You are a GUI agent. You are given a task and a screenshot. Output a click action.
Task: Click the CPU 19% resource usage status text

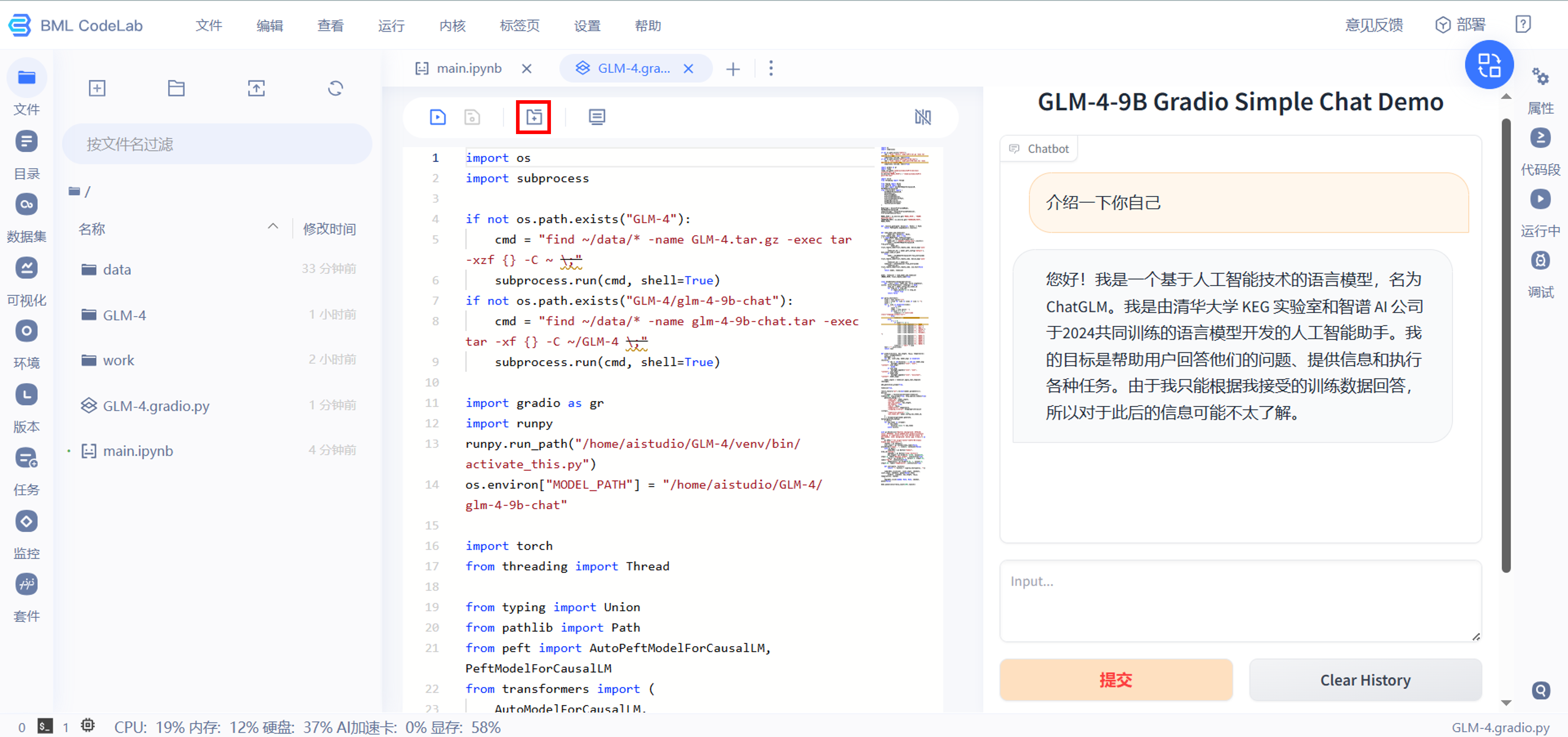point(149,727)
